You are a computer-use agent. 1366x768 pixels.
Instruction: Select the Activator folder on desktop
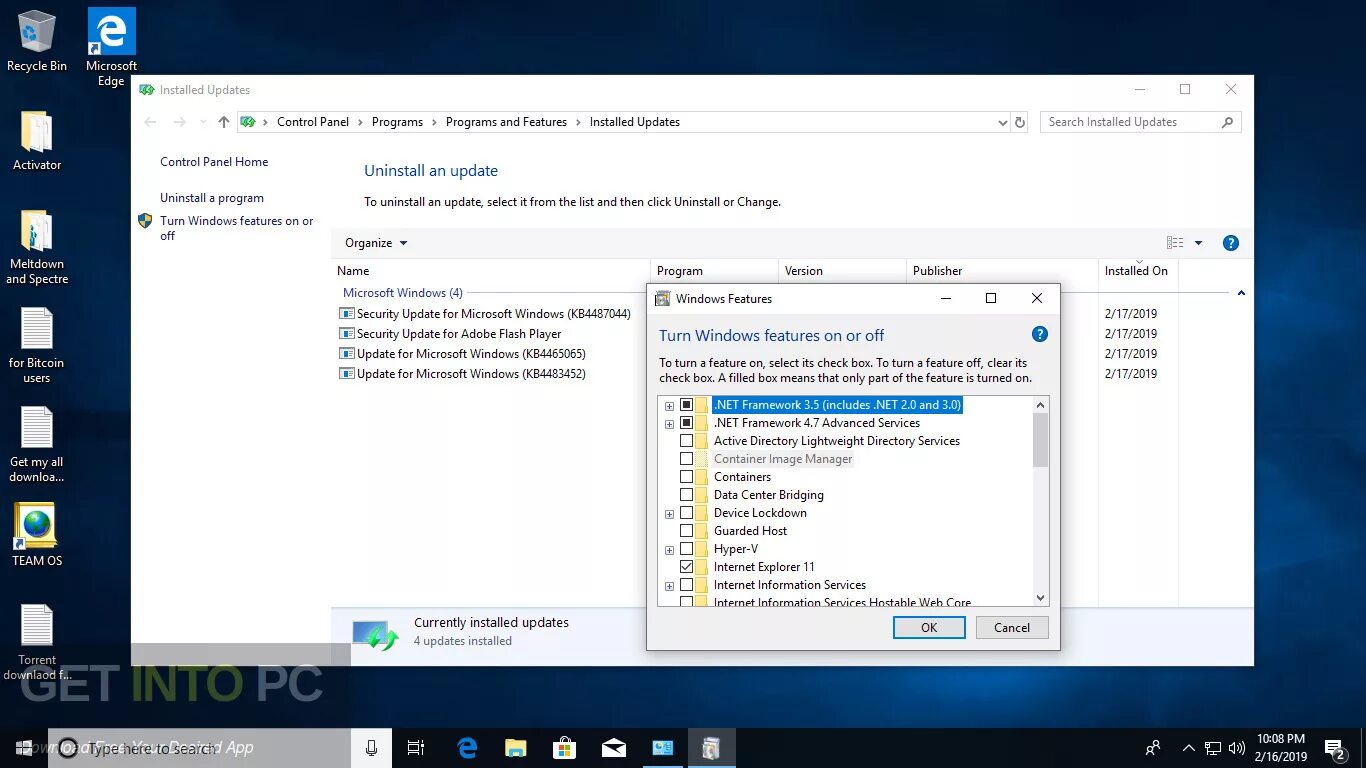tap(37, 141)
